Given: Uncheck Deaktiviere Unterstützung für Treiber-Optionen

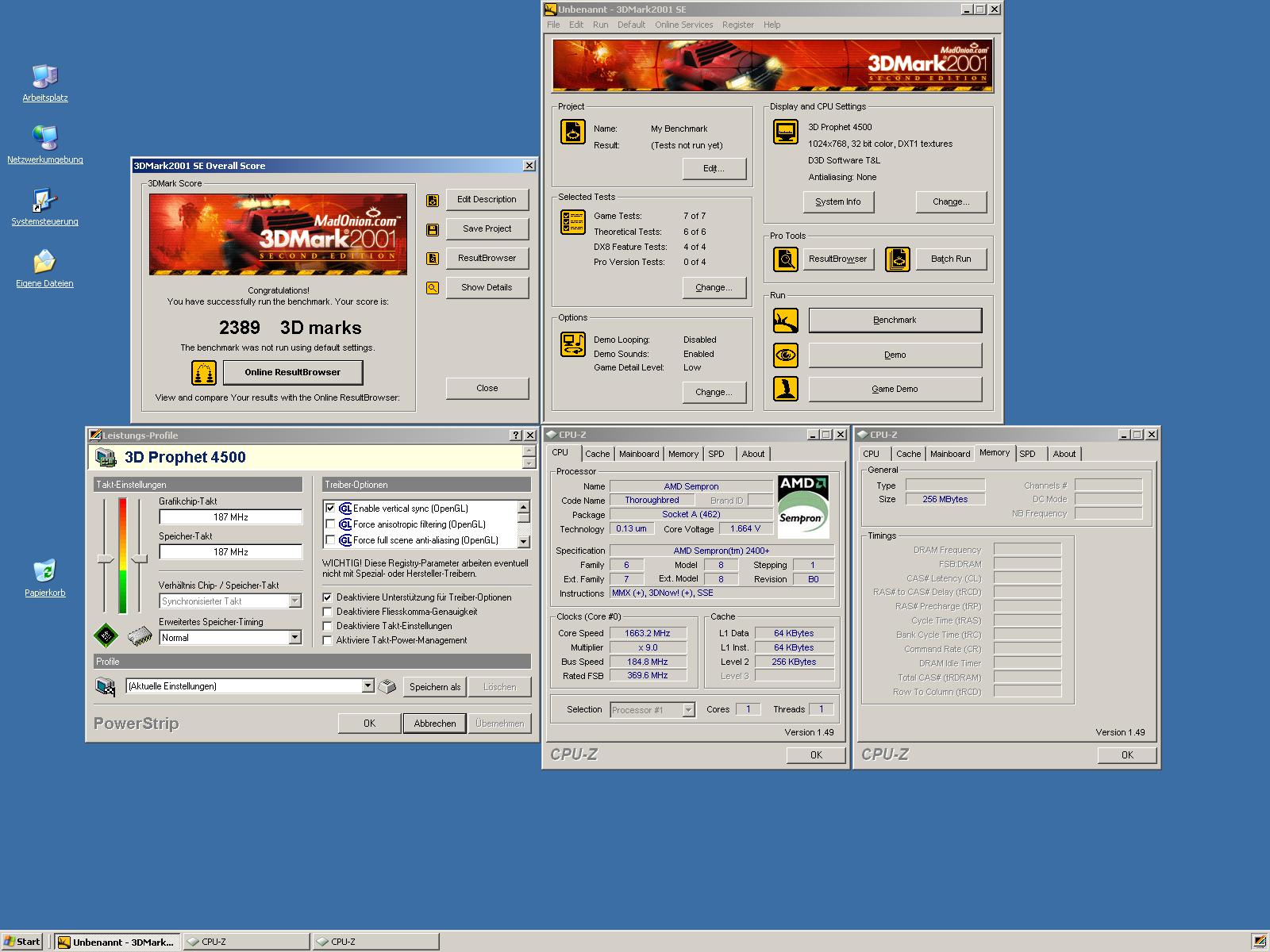Looking at the screenshot, I should (327, 597).
